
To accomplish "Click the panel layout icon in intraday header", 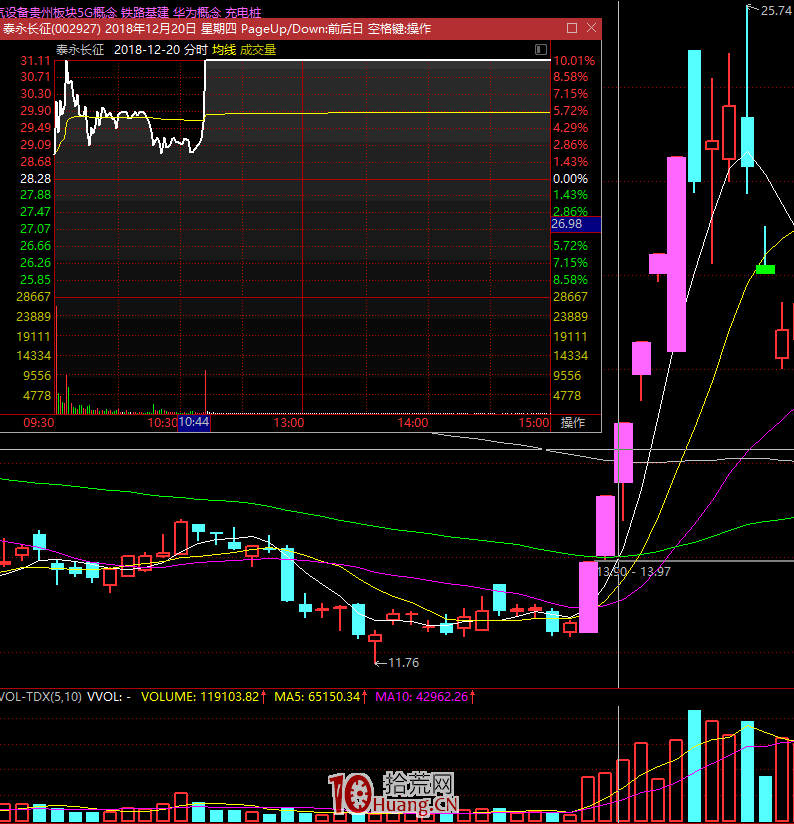I will point(540,49).
